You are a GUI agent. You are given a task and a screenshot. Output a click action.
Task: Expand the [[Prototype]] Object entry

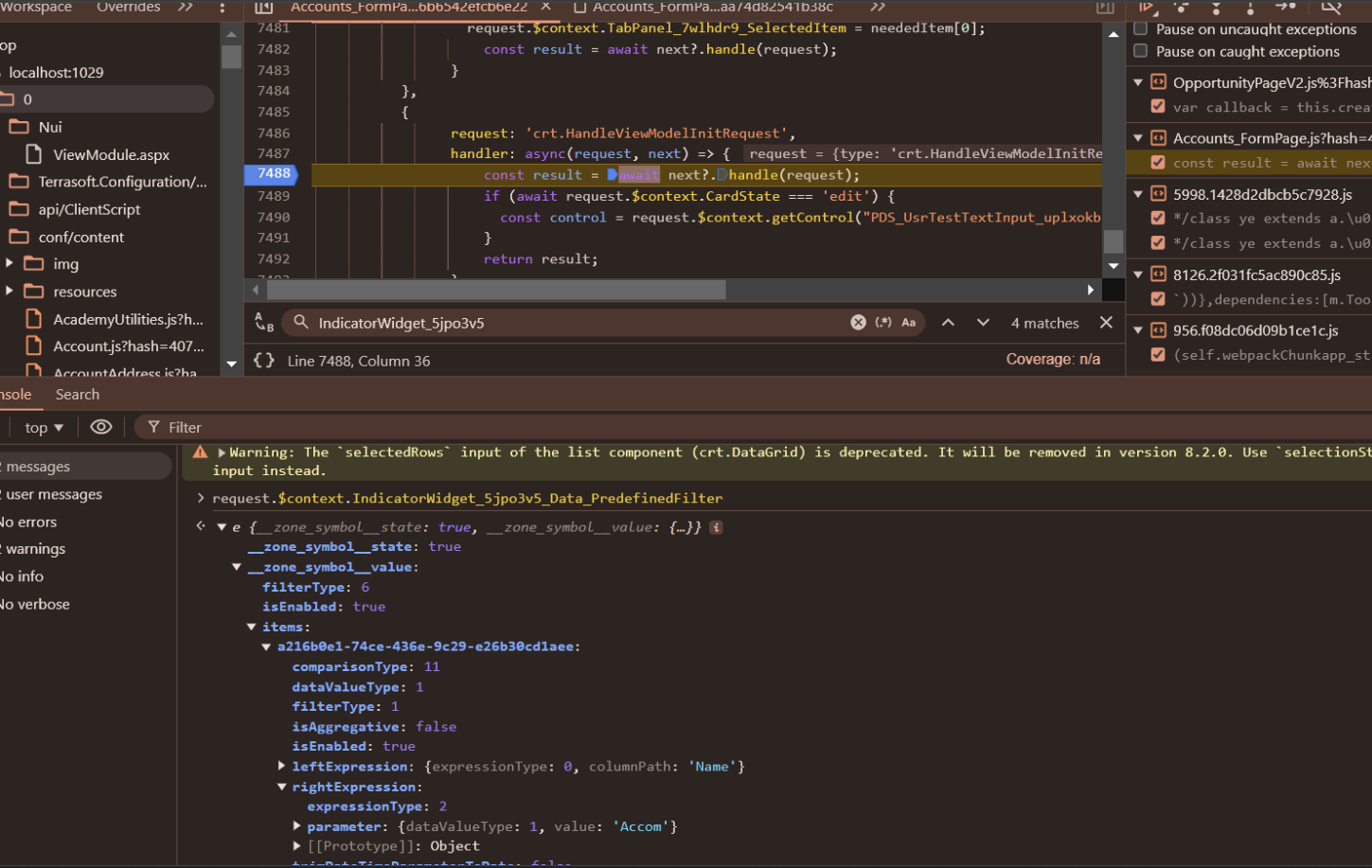click(296, 846)
